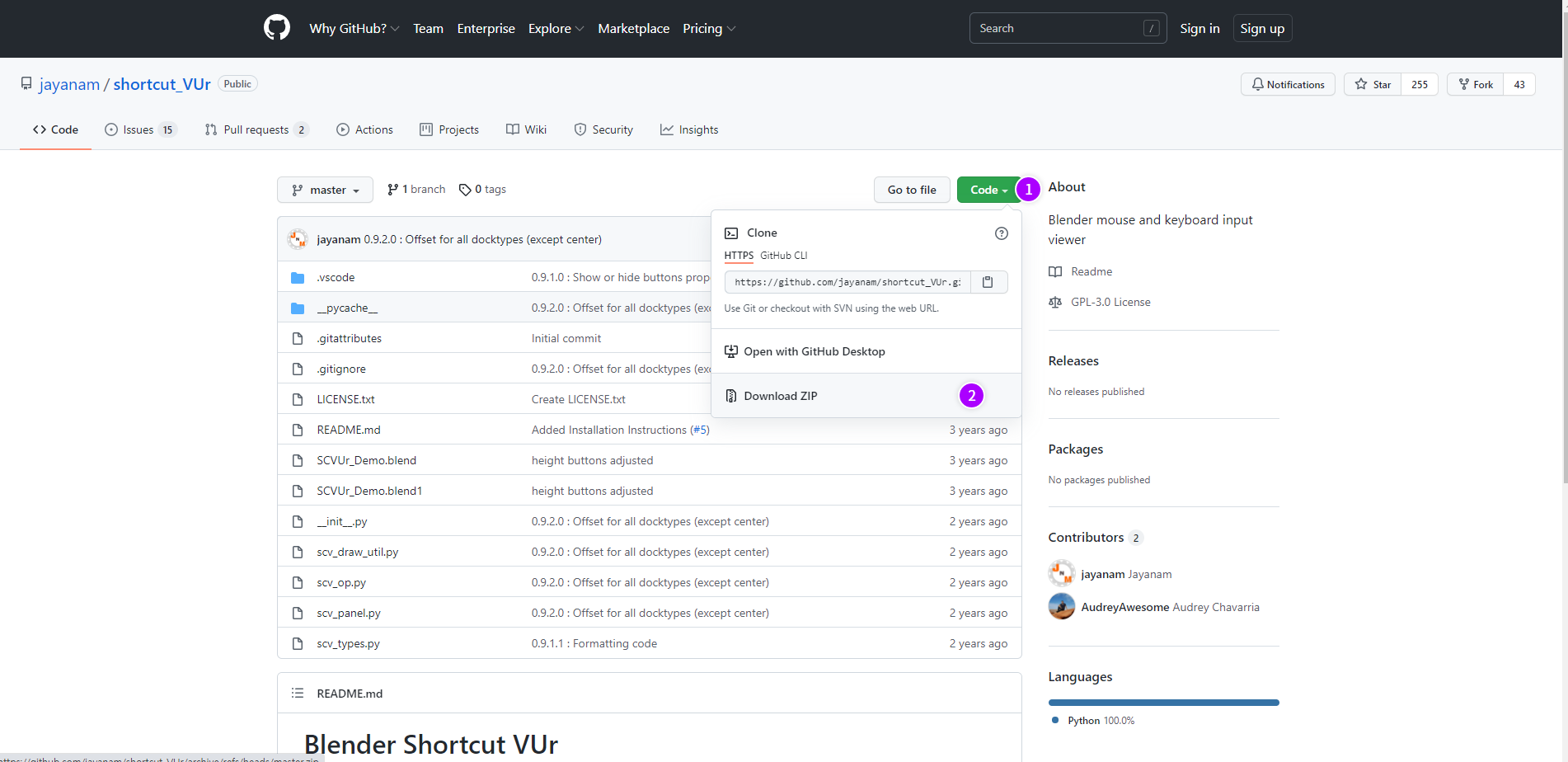Click the clone URL text field
The height and width of the screenshot is (762, 1568).
point(847,282)
